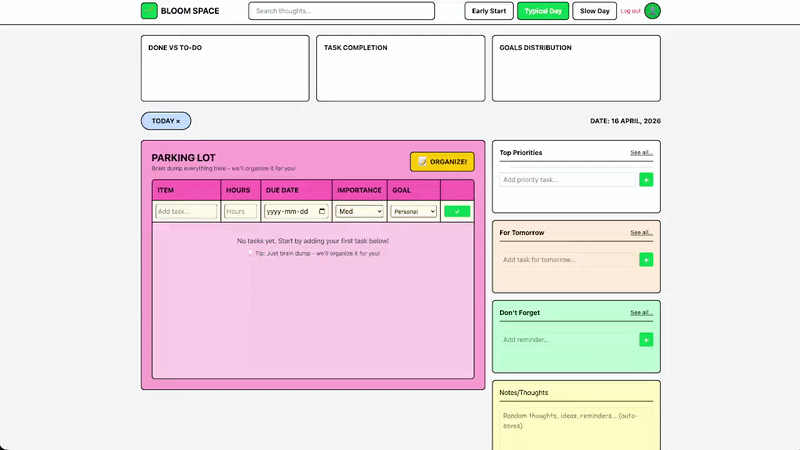Click the Notes/Thoughts text area
The width and height of the screenshot is (800, 450).
click(576, 429)
